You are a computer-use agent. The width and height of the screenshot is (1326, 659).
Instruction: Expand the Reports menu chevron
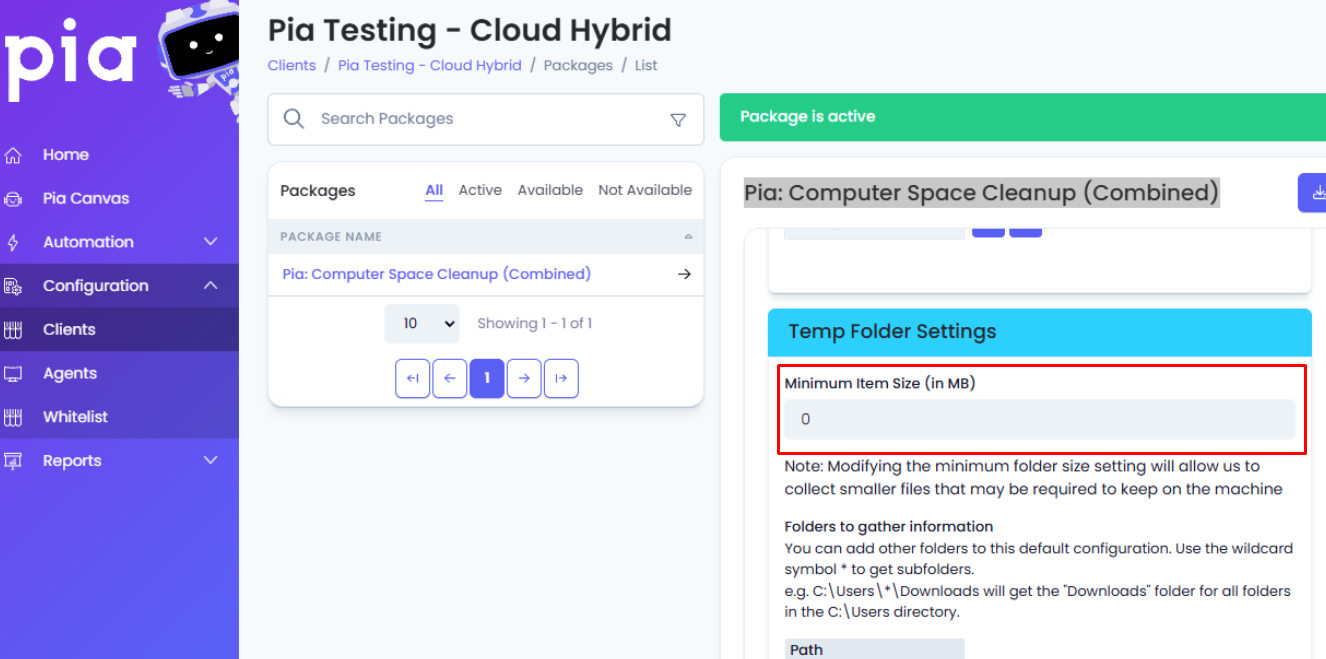tap(211, 461)
